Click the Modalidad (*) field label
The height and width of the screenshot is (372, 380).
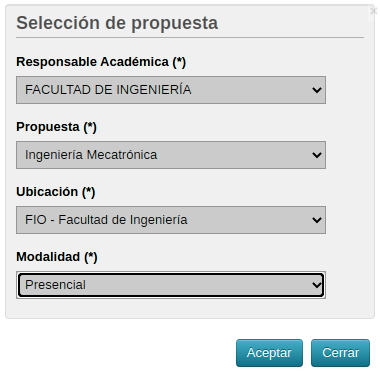coord(57,257)
